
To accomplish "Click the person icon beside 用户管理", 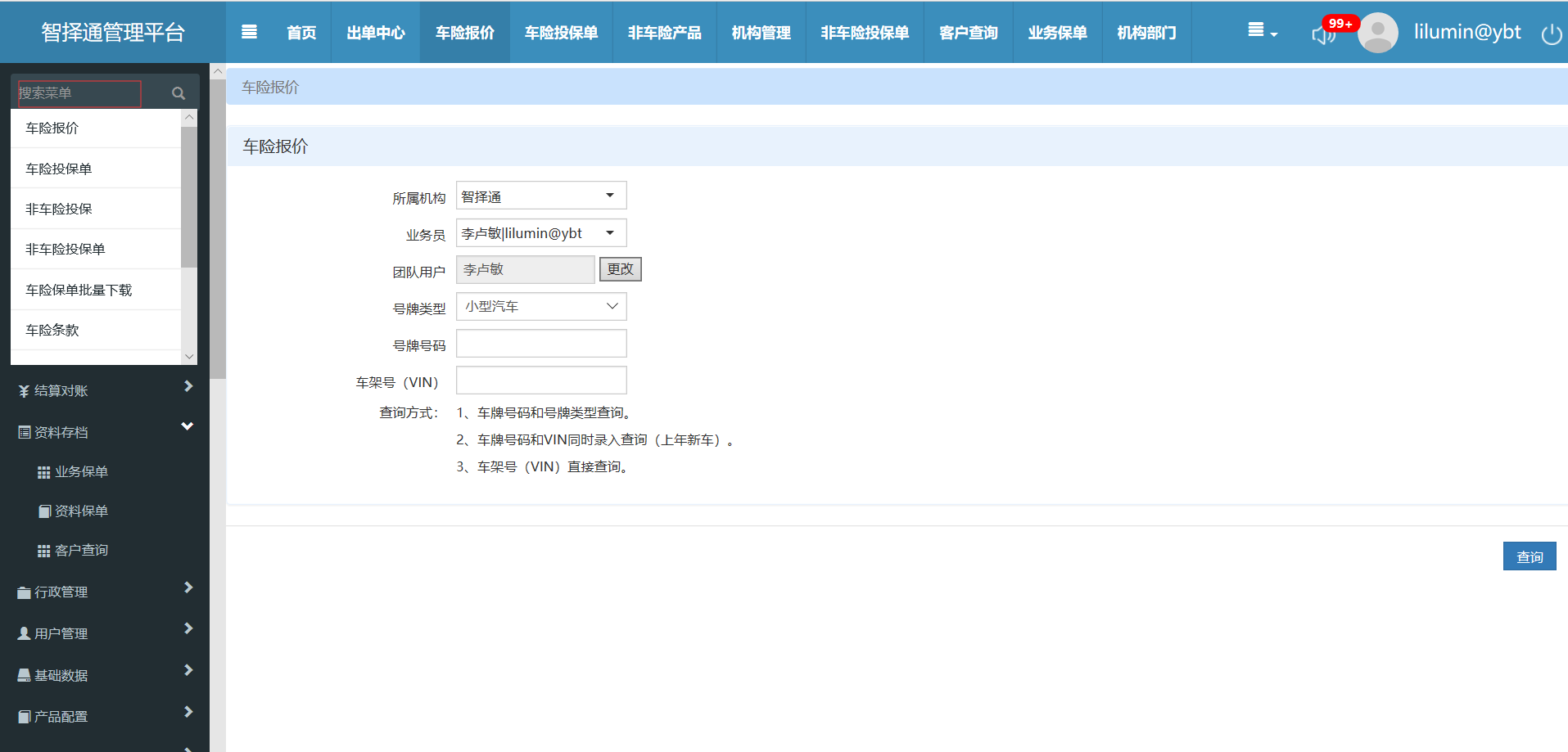I will pyautogui.click(x=24, y=633).
